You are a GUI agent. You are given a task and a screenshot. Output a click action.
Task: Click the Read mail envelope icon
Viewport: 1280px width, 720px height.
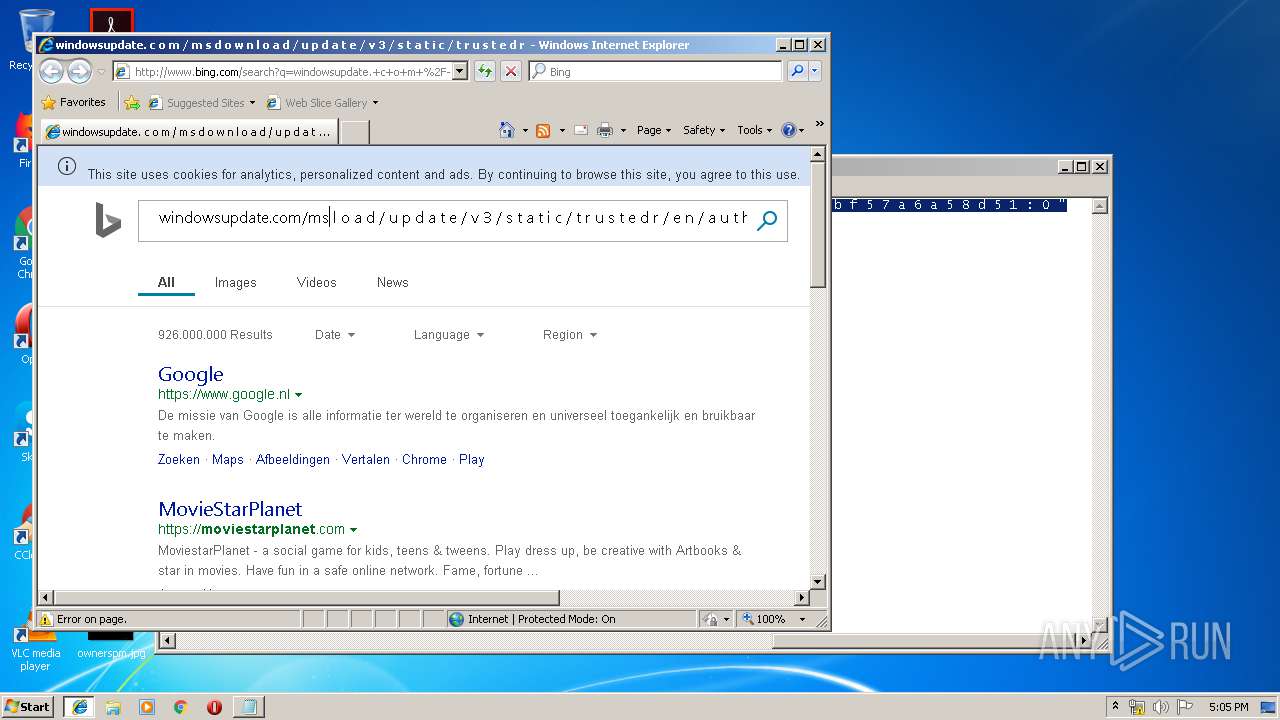[x=581, y=130]
